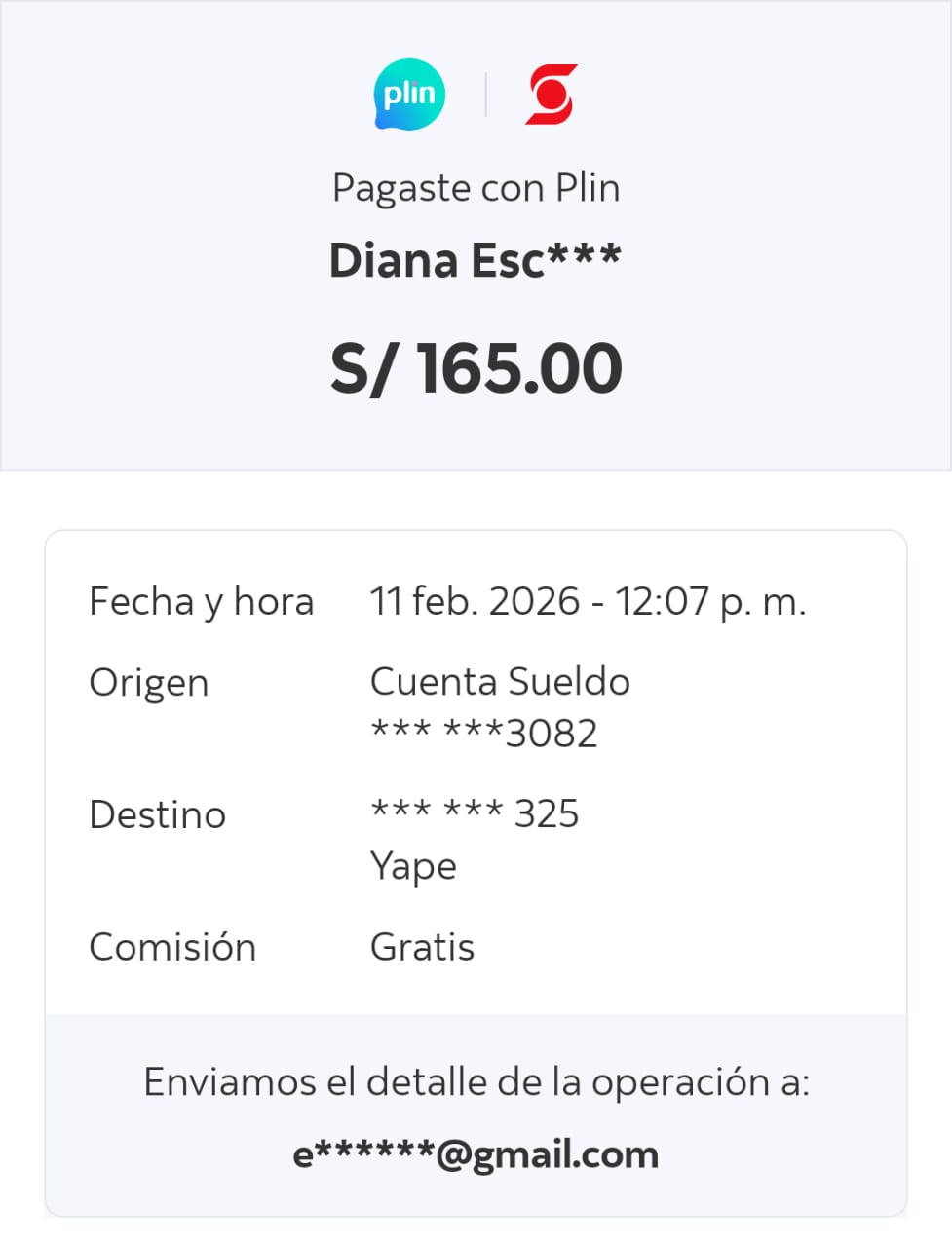Viewport: 952px width, 1247px height.
Task: Click the masked gmail.com email address
Action: tap(476, 1154)
